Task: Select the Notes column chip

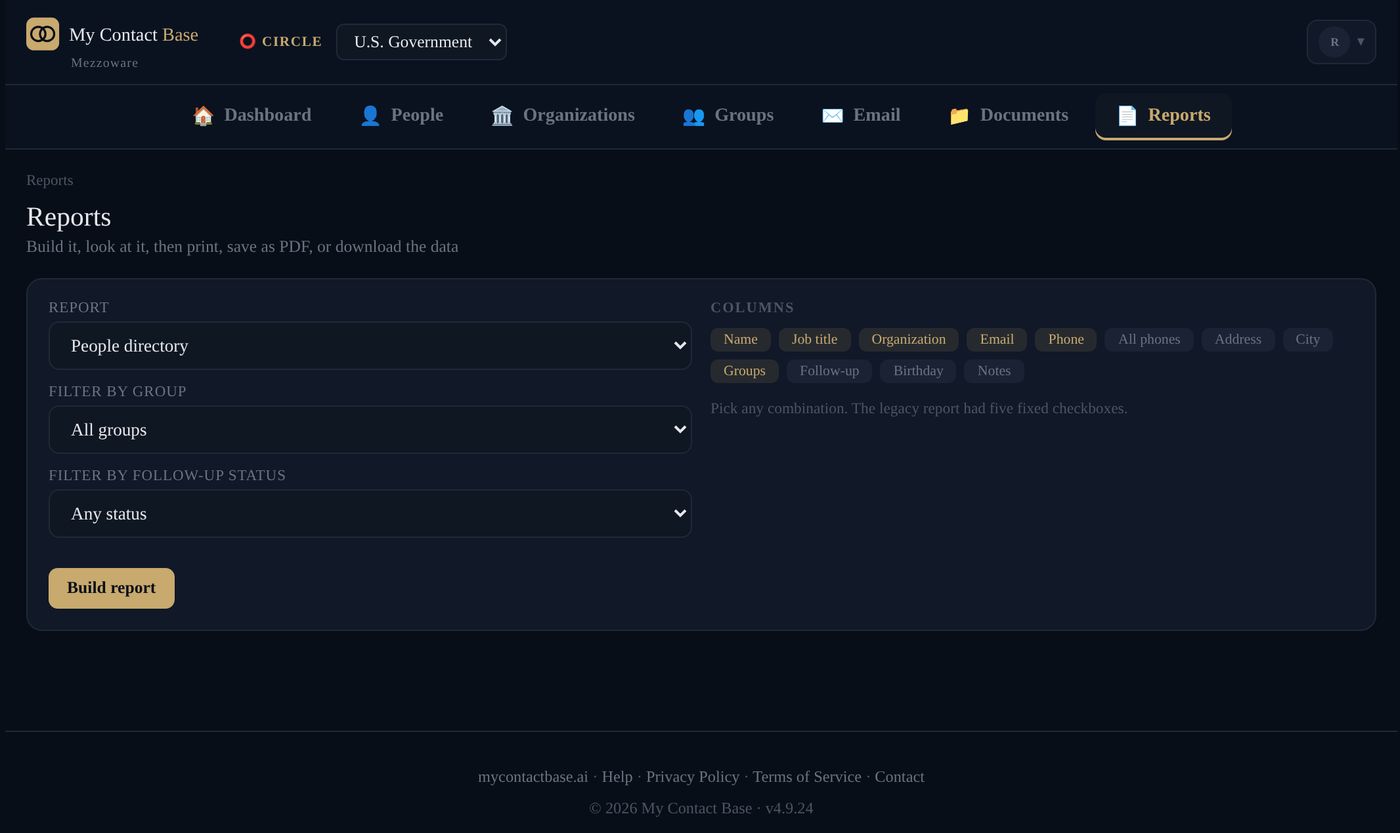Action: pyautogui.click(x=994, y=371)
